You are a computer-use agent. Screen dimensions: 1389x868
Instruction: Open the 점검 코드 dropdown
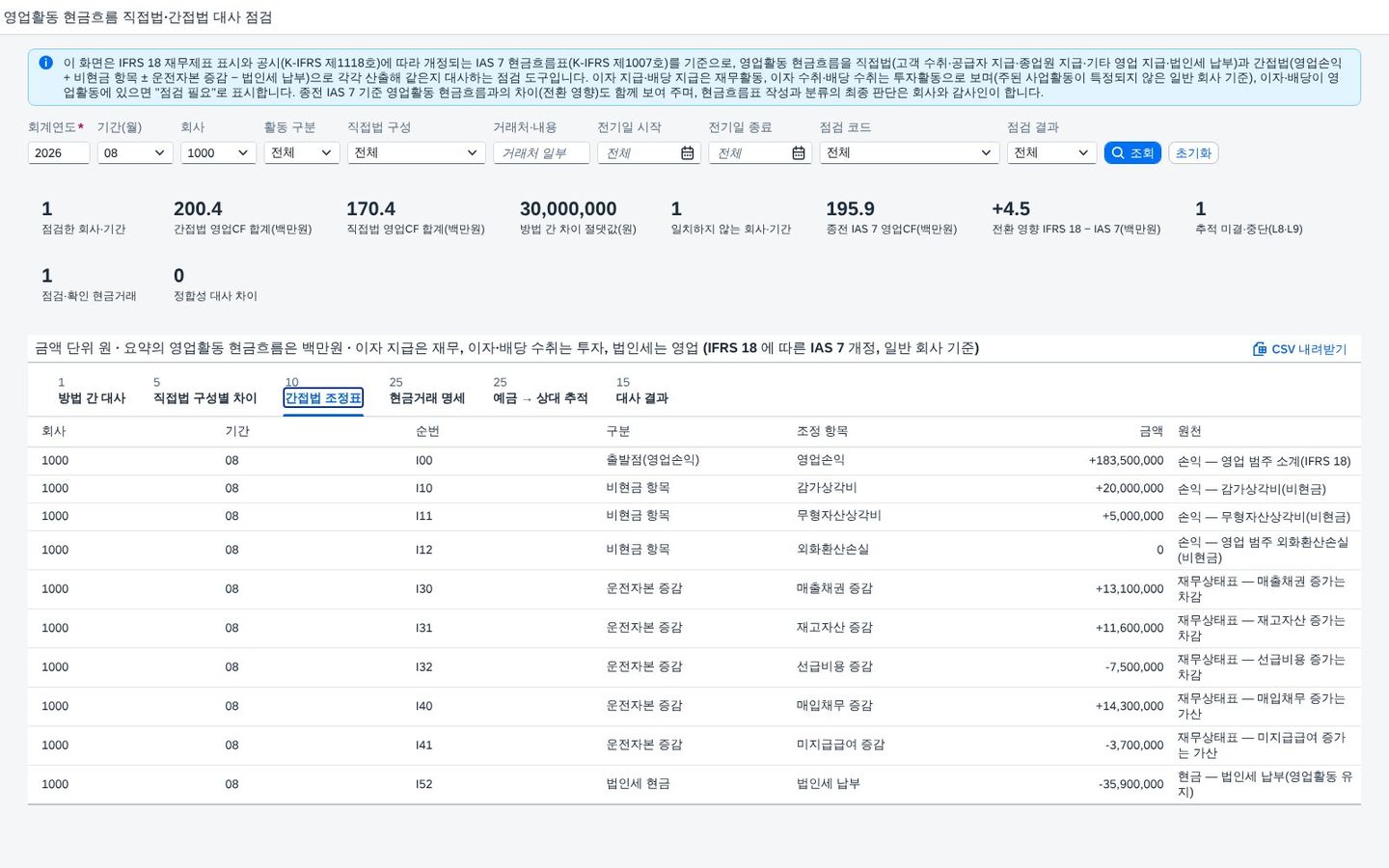pyautogui.click(x=909, y=153)
